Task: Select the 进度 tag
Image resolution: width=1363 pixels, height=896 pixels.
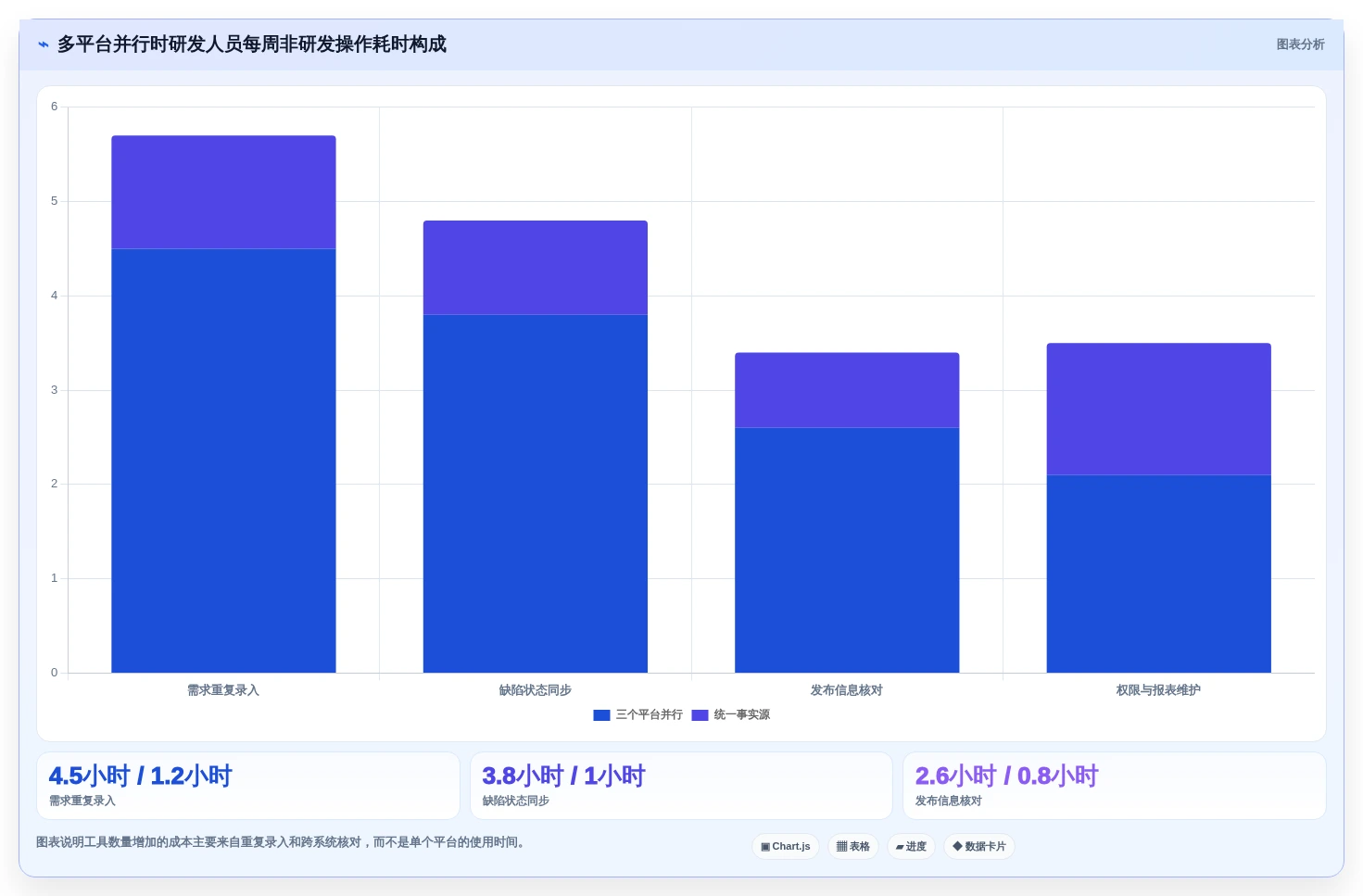Action: click(911, 846)
